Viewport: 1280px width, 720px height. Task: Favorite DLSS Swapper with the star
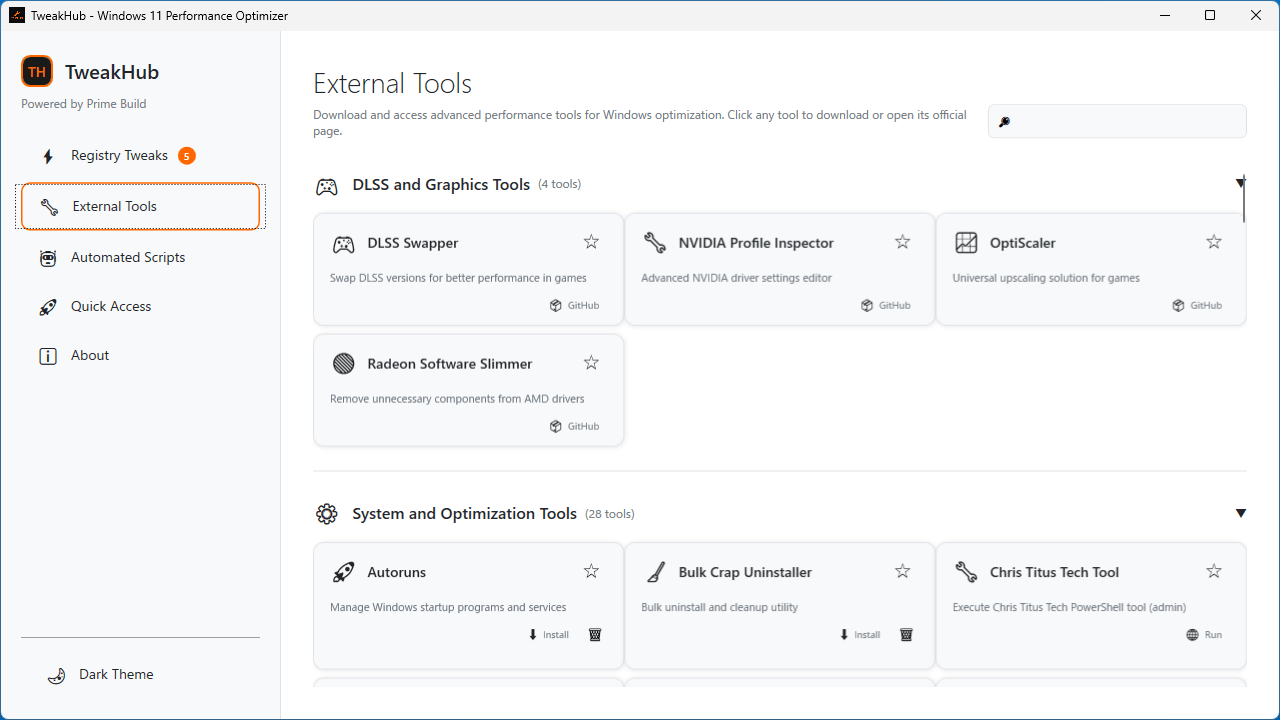[x=591, y=242]
